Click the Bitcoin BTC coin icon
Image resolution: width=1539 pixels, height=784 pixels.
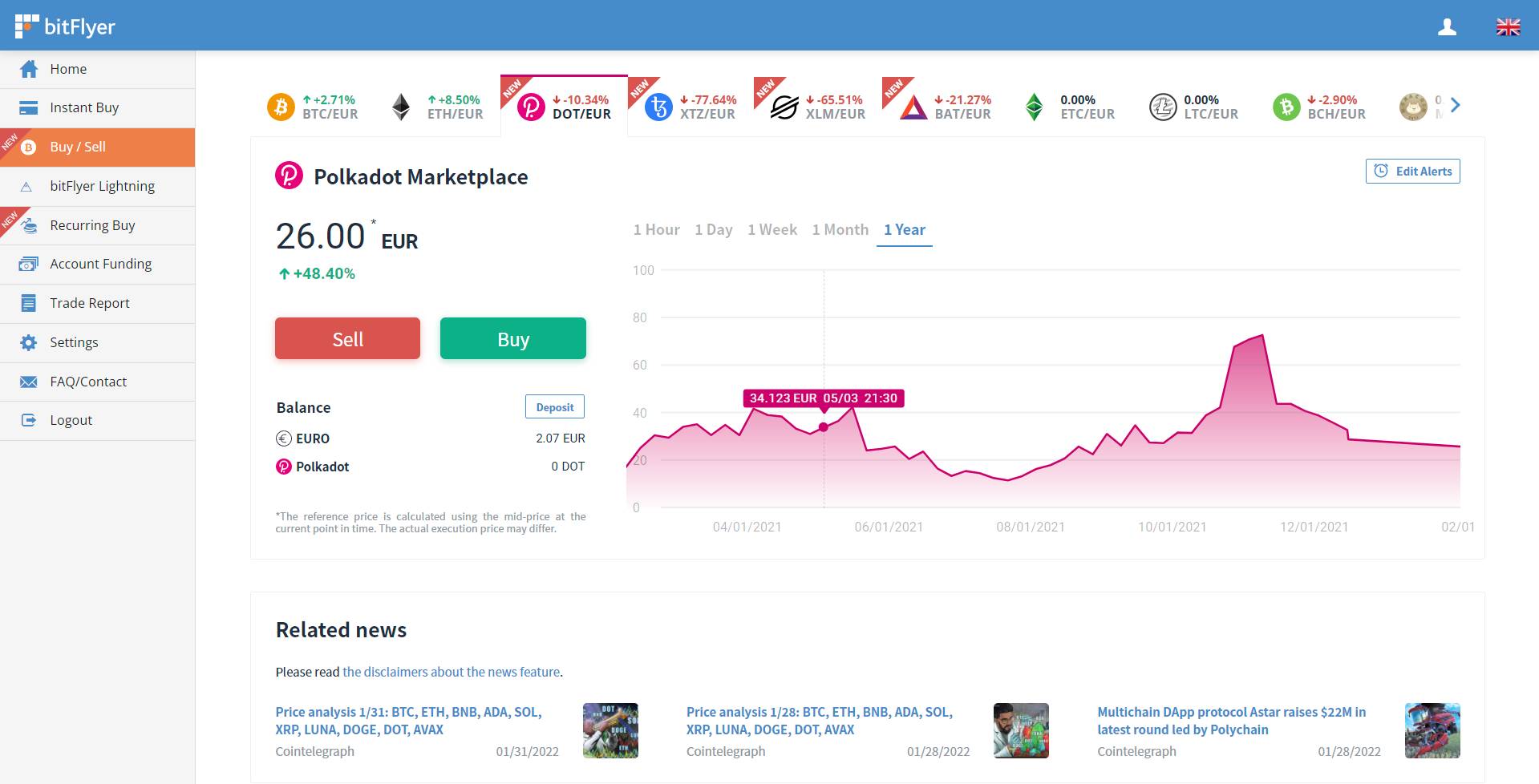(281, 107)
